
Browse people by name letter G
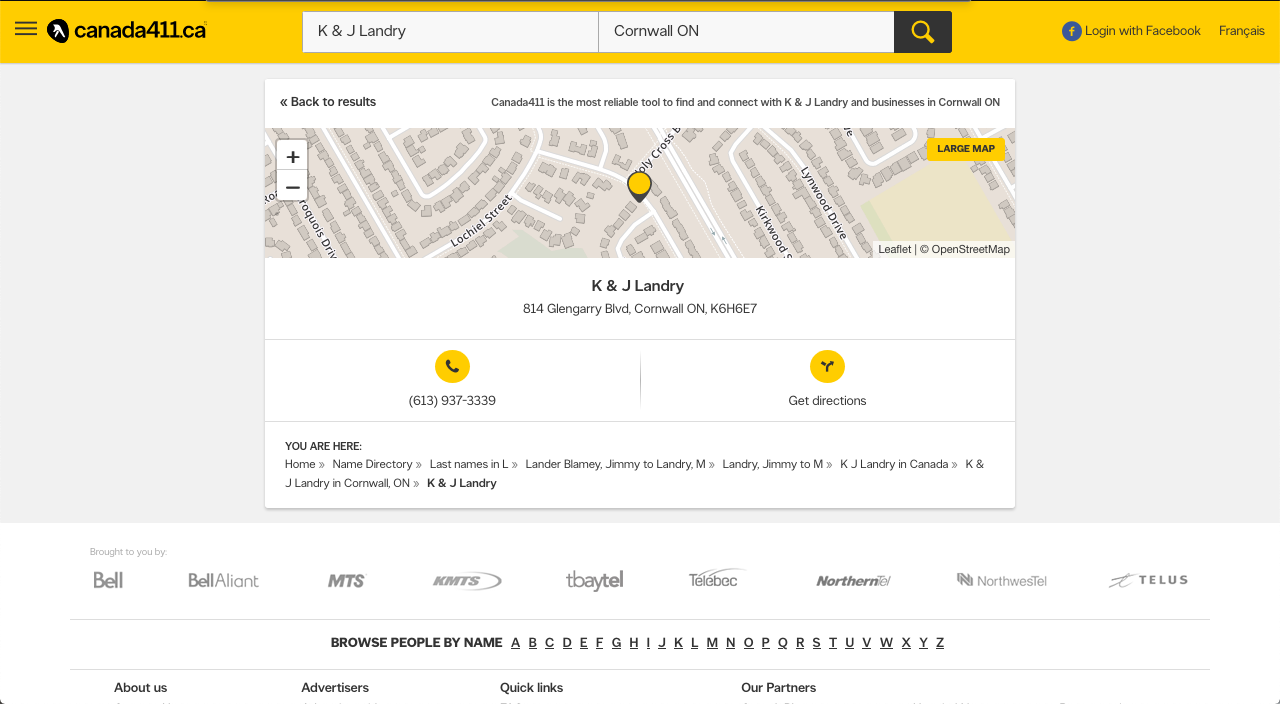(617, 643)
